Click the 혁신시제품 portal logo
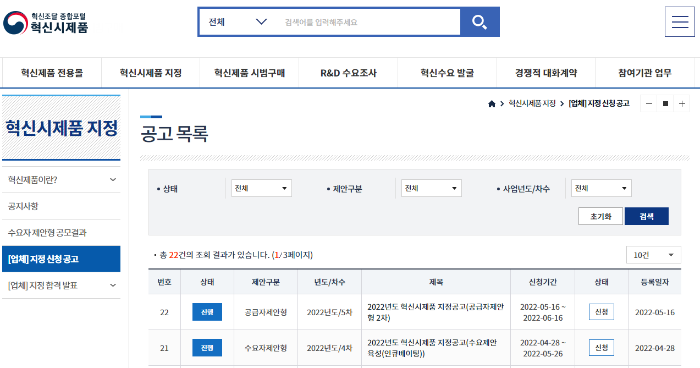700x368 pixels. tap(46, 23)
